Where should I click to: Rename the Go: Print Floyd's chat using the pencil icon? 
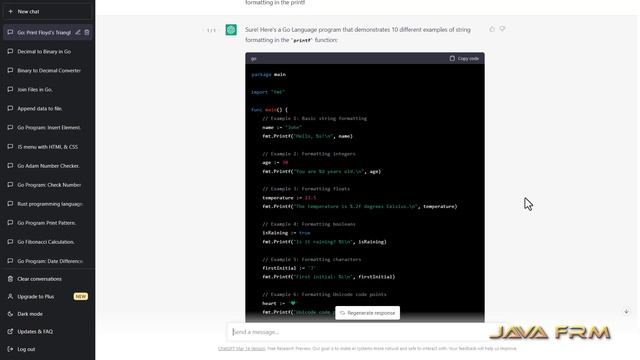[x=78, y=32]
